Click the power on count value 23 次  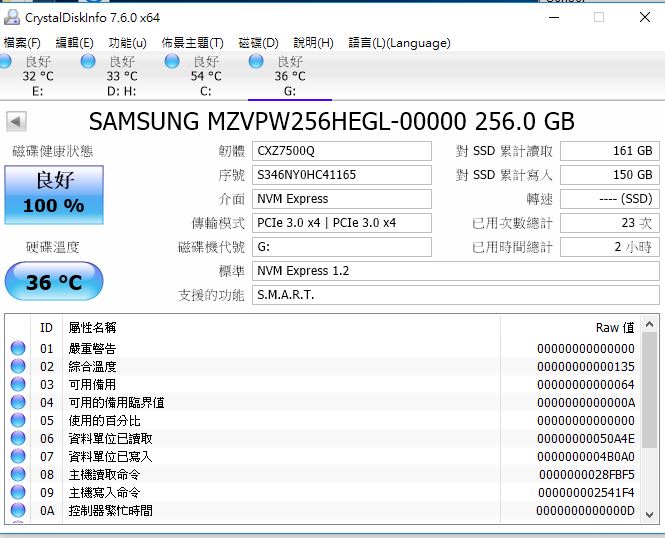610,223
